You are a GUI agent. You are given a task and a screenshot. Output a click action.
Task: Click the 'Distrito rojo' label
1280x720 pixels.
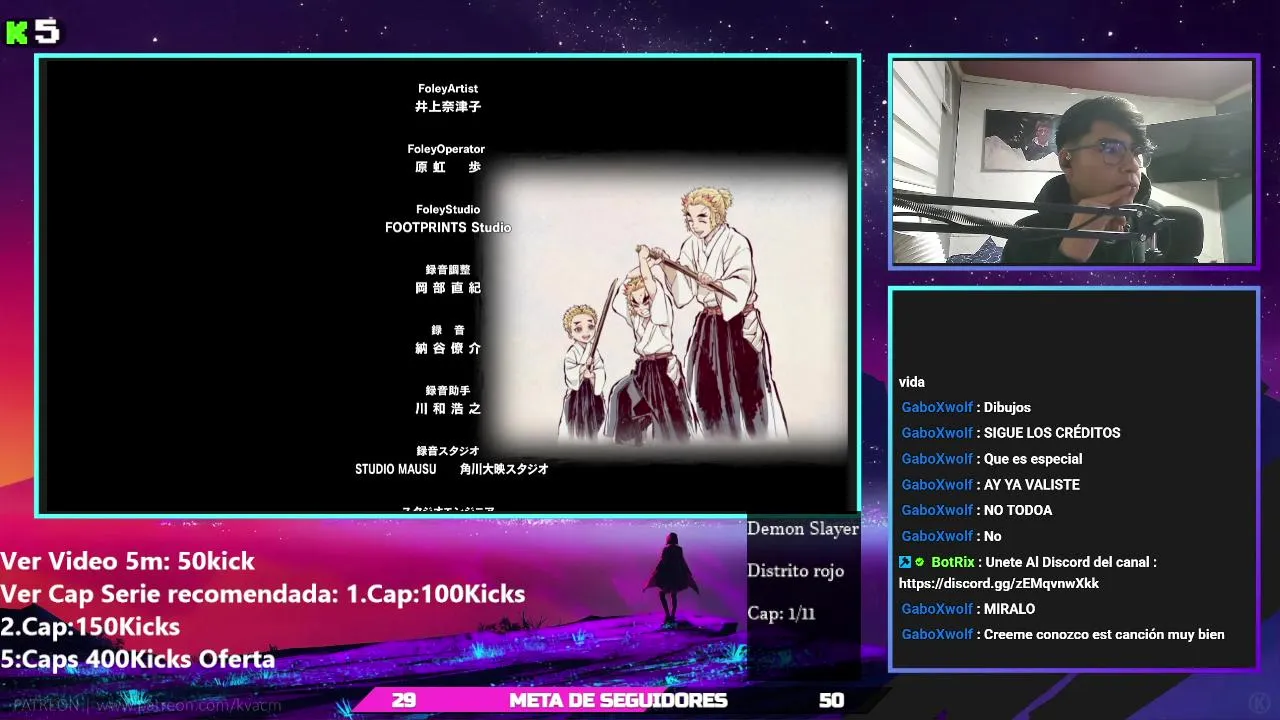point(796,571)
